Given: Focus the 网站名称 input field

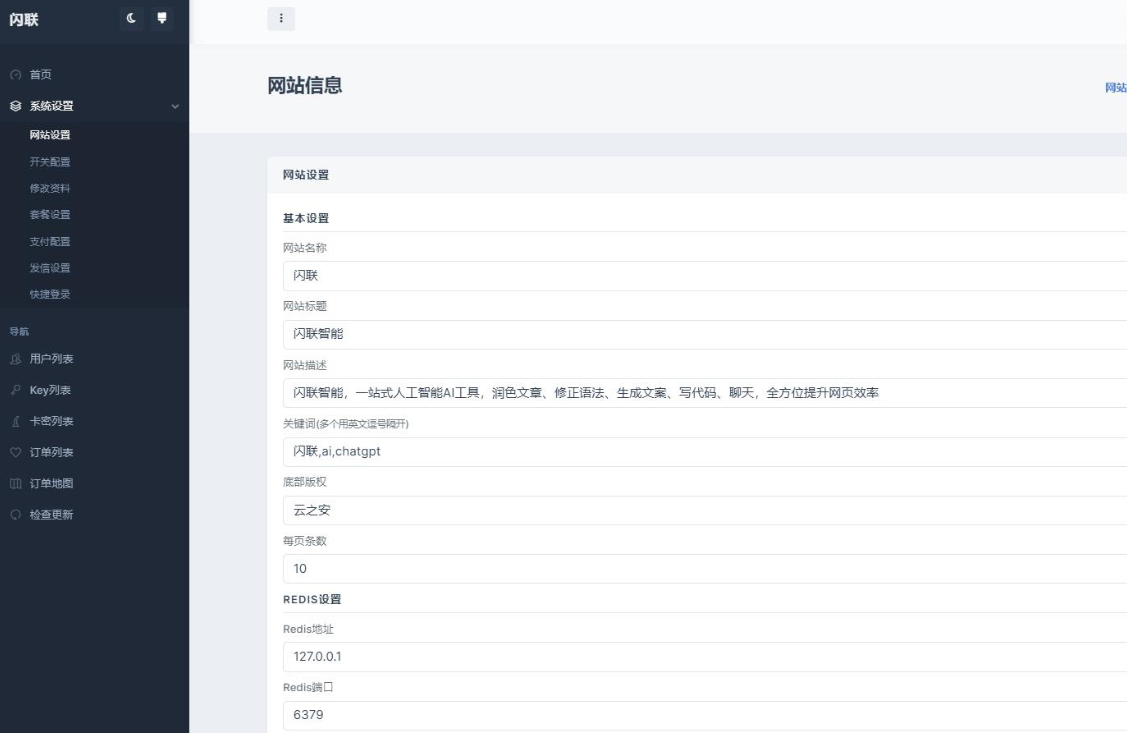Looking at the screenshot, I should tap(700, 276).
